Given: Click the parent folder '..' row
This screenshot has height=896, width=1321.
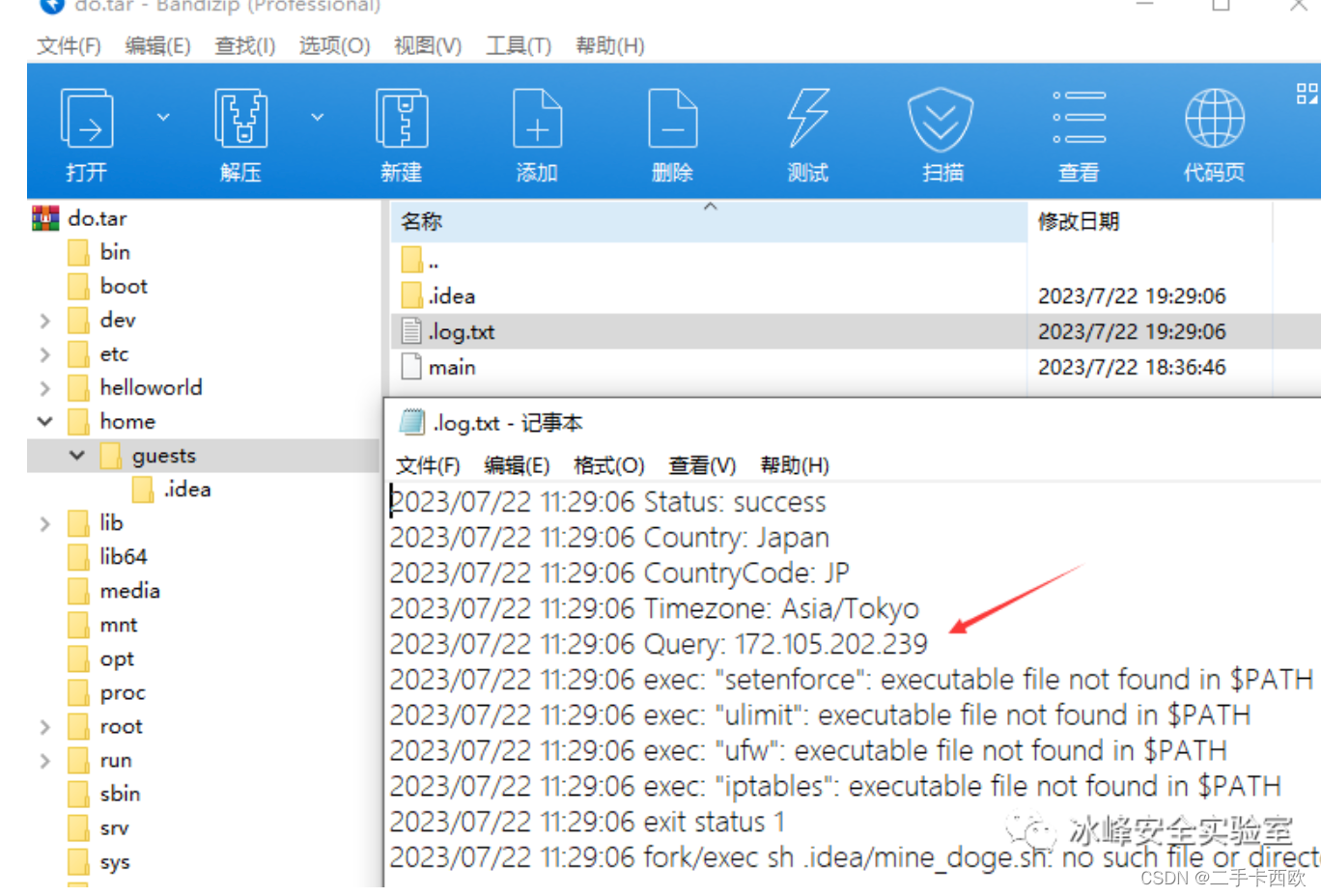Looking at the screenshot, I should [709, 261].
